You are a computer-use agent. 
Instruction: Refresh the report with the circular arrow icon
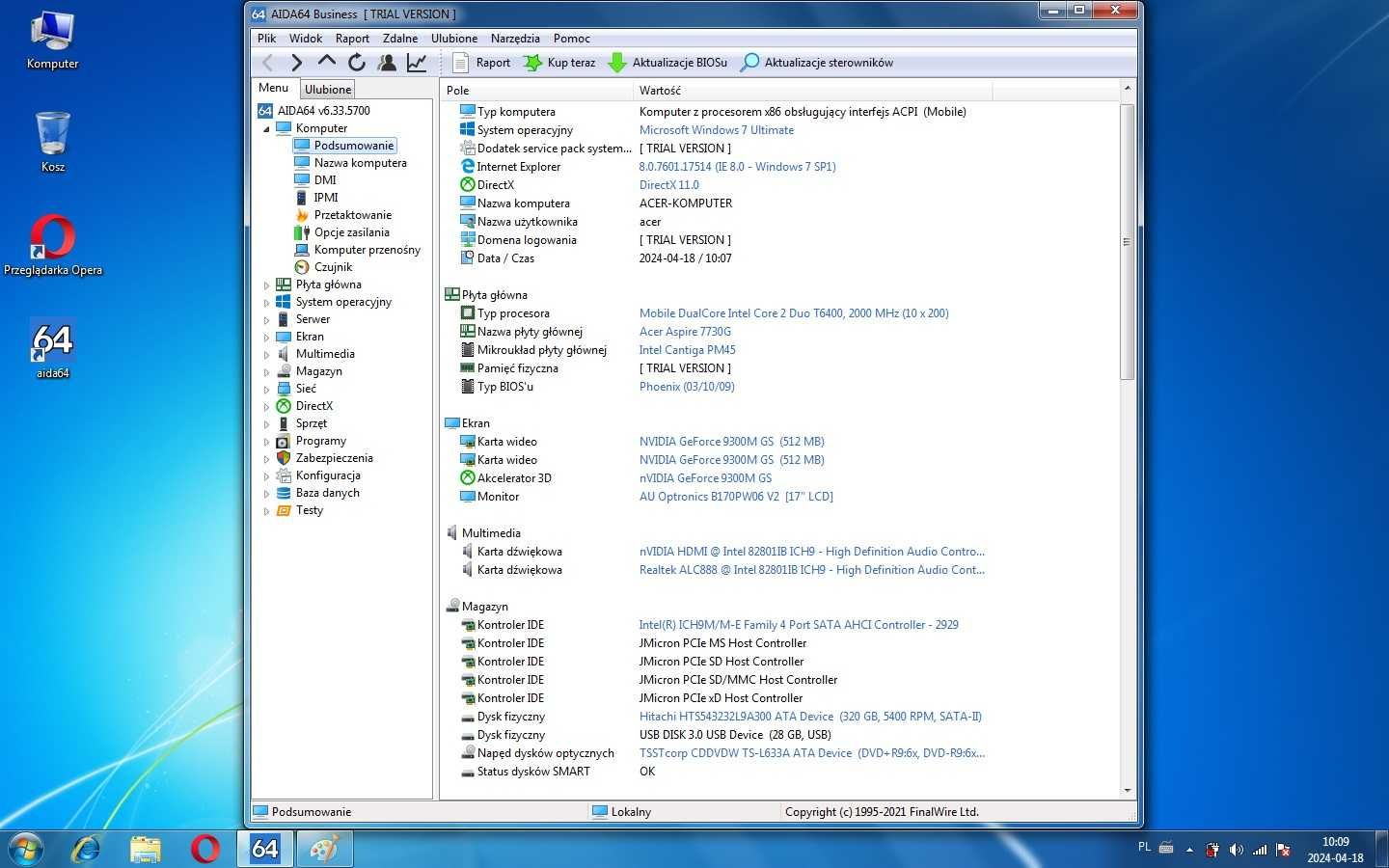click(357, 63)
